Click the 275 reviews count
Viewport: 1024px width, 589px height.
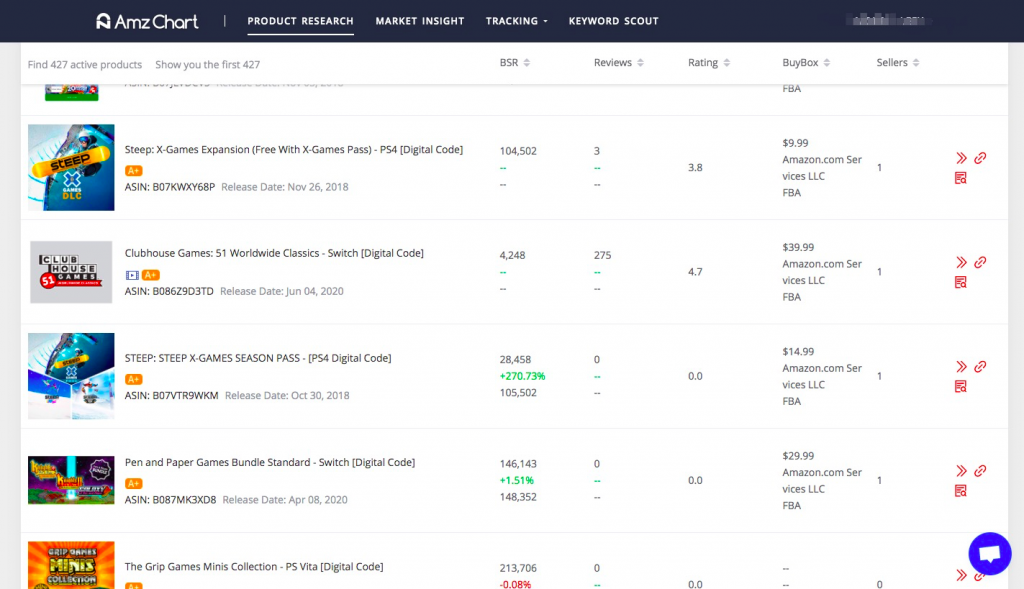point(603,255)
